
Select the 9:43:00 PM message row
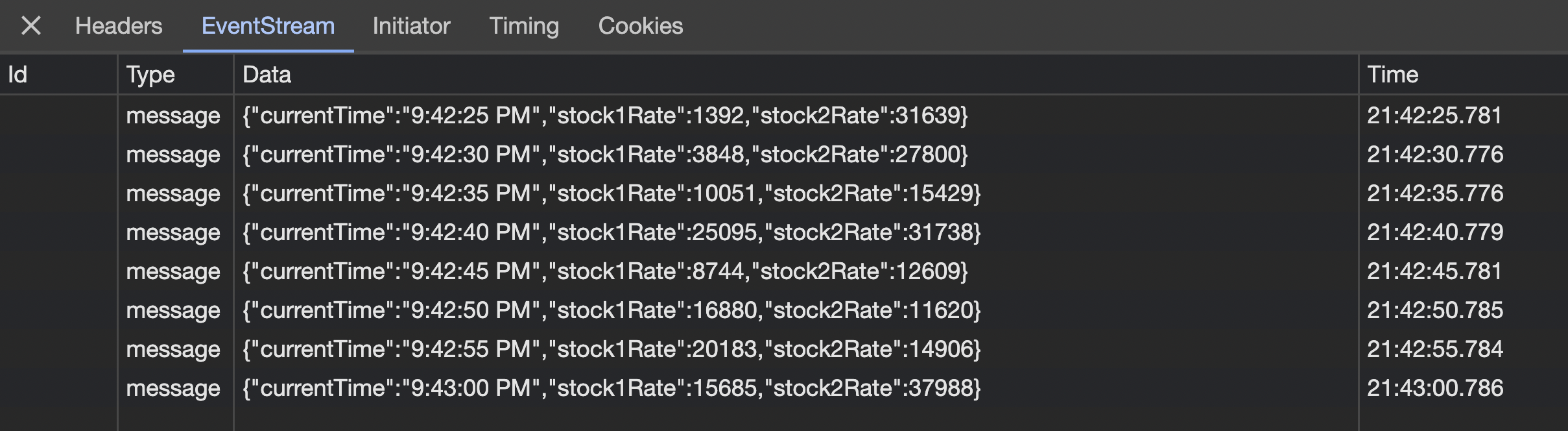click(611, 388)
